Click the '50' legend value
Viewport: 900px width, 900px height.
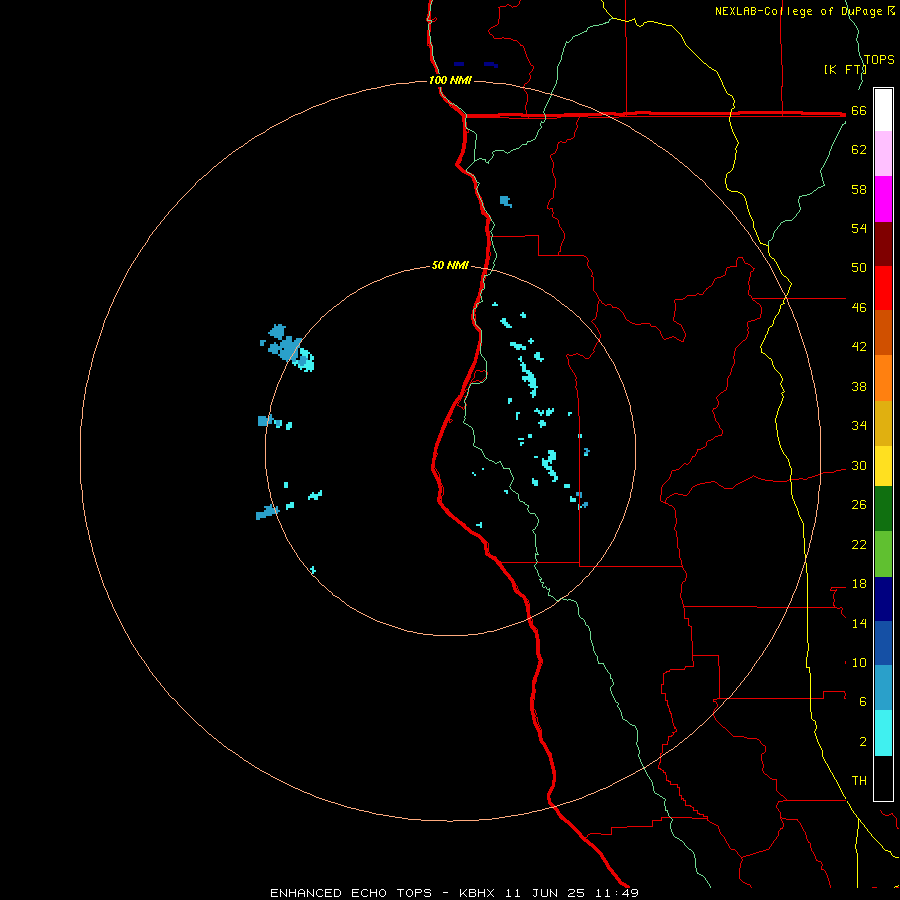click(x=859, y=268)
